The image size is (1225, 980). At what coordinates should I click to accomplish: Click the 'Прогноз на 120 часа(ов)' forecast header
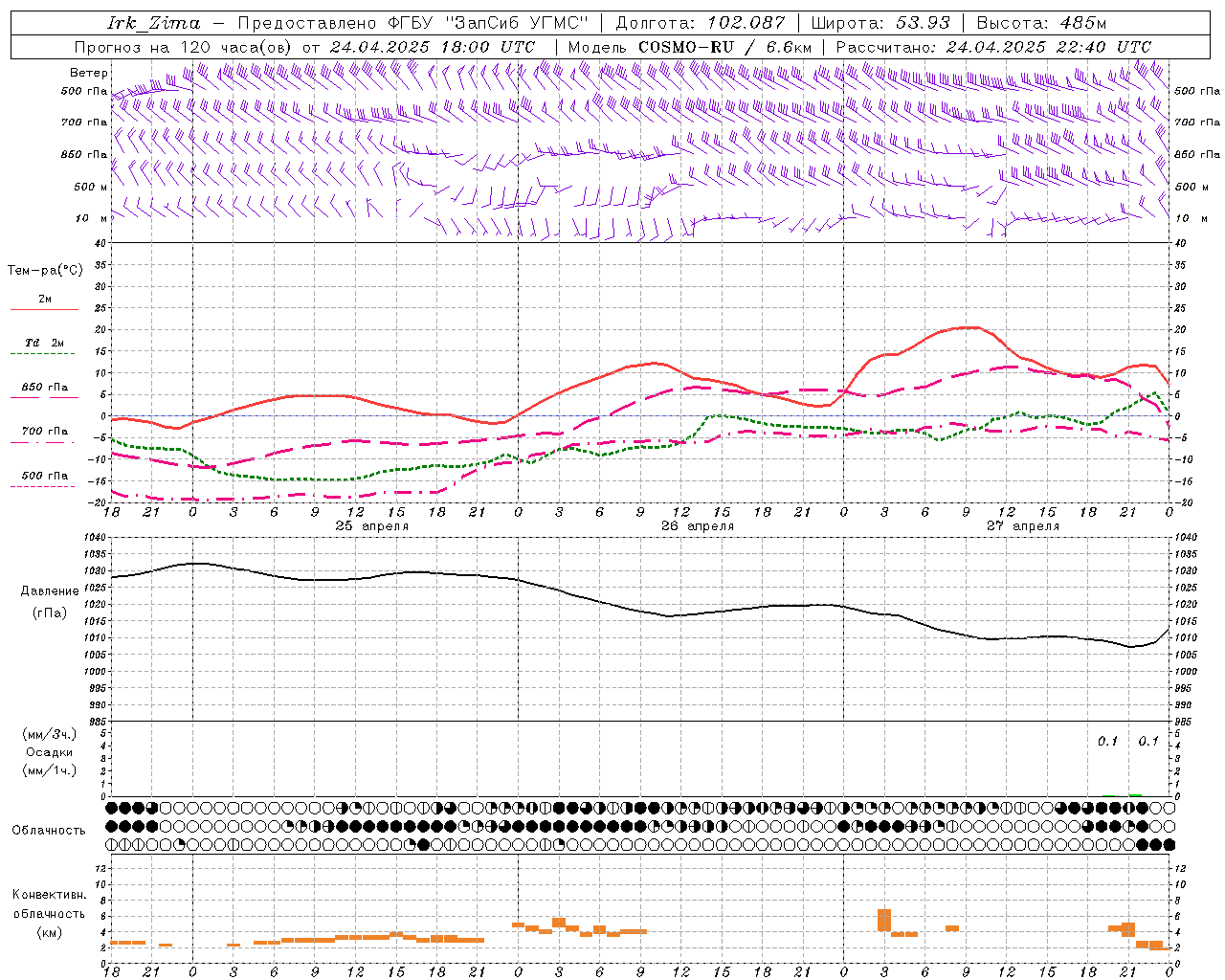(181, 47)
